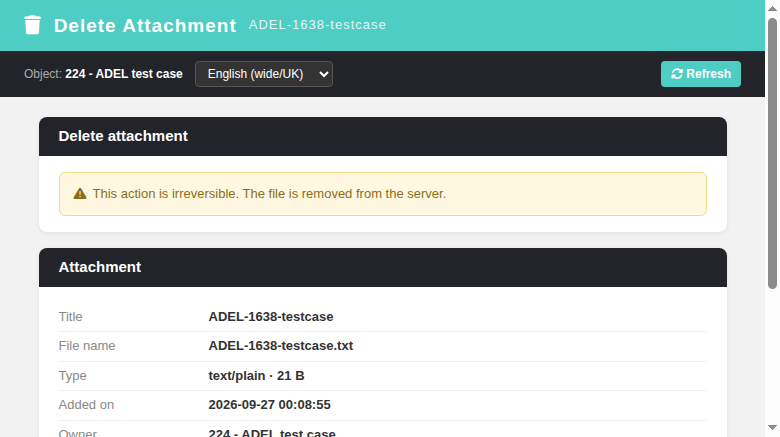Click the 'This action is irreversible' warning text
The height and width of the screenshot is (437, 780).
tap(269, 194)
